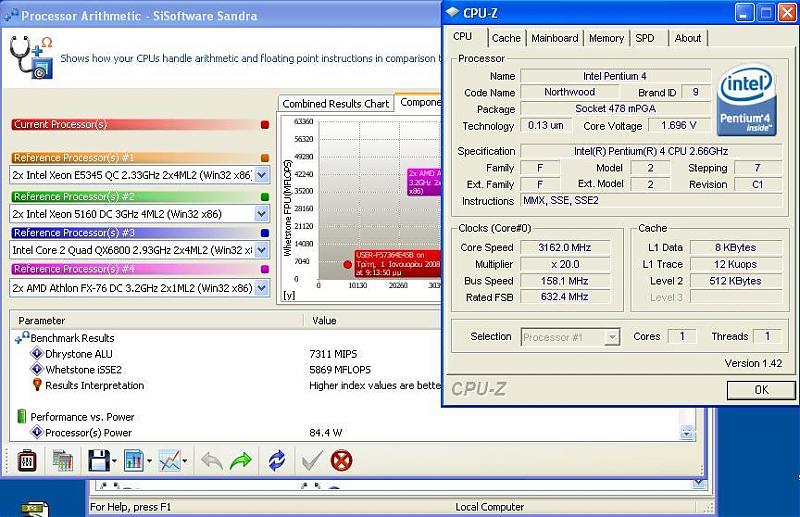Click the Parameter column header

click(x=157, y=321)
